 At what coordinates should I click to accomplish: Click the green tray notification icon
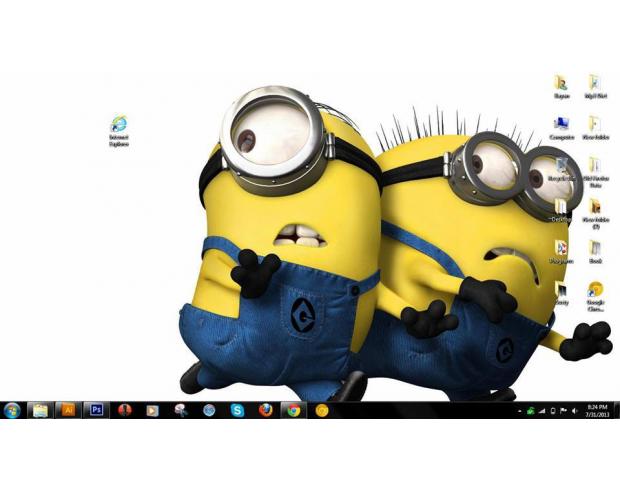[x=531, y=411]
